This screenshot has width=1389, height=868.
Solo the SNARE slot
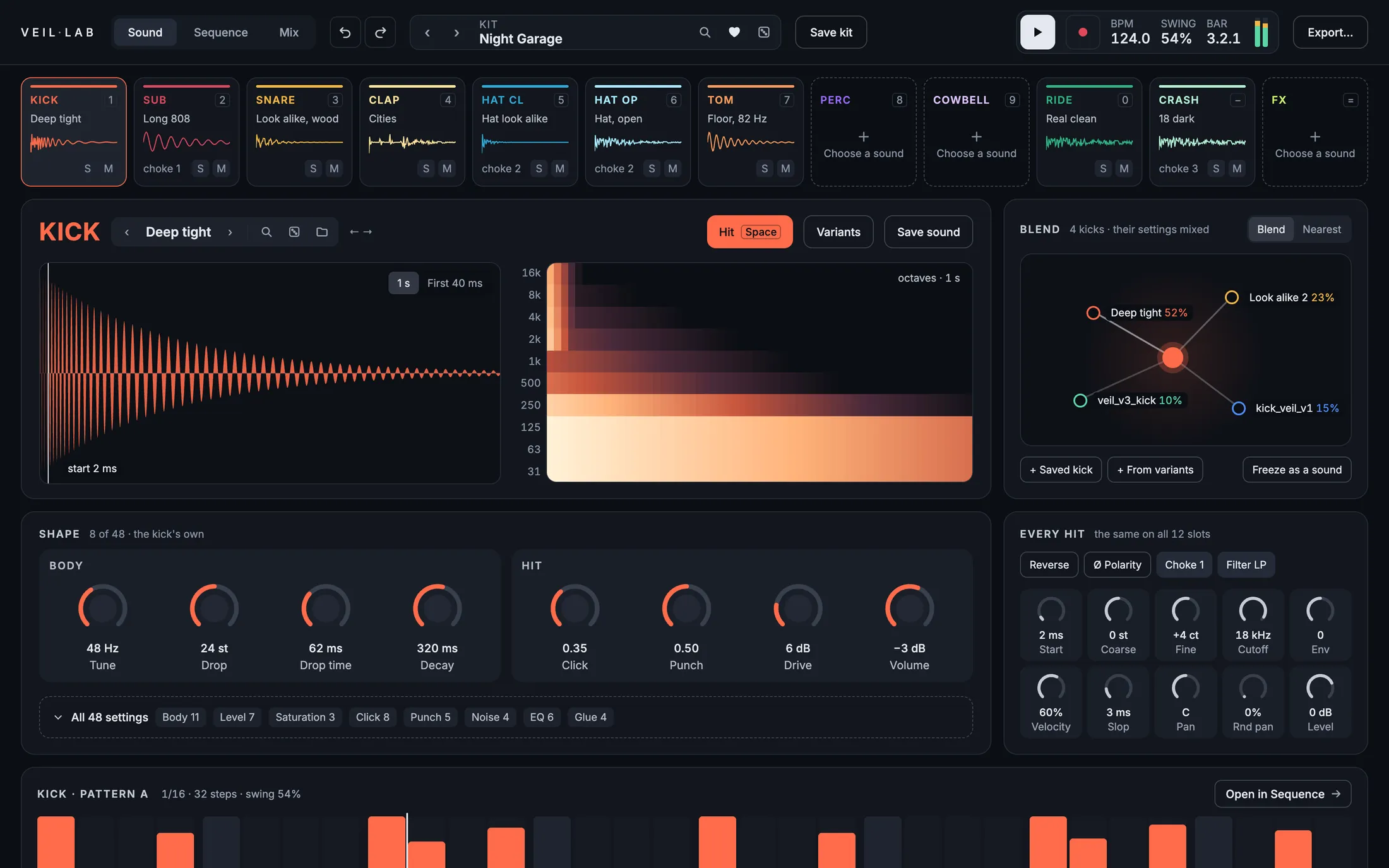pos(313,169)
